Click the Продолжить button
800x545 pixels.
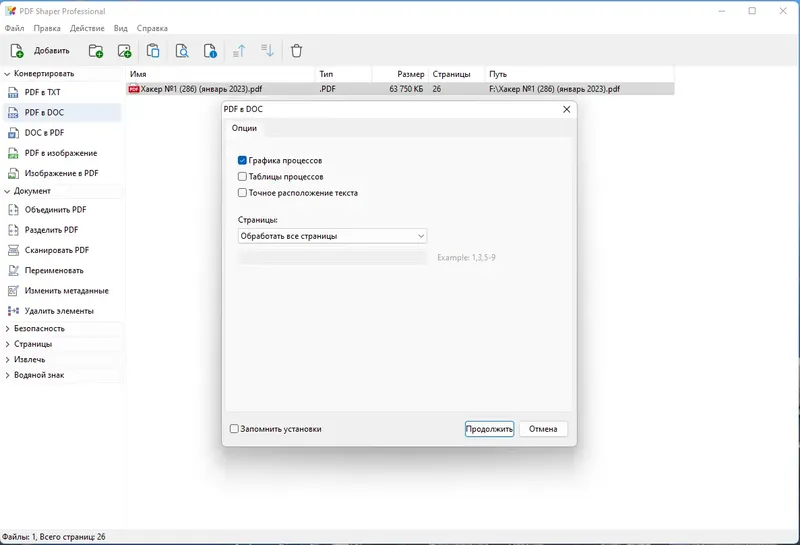pyautogui.click(x=489, y=429)
